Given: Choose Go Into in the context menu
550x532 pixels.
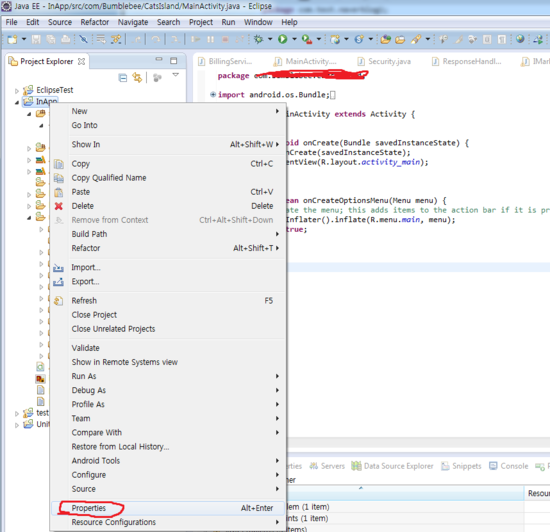Looking at the screenshot, I should coord(168,125).
